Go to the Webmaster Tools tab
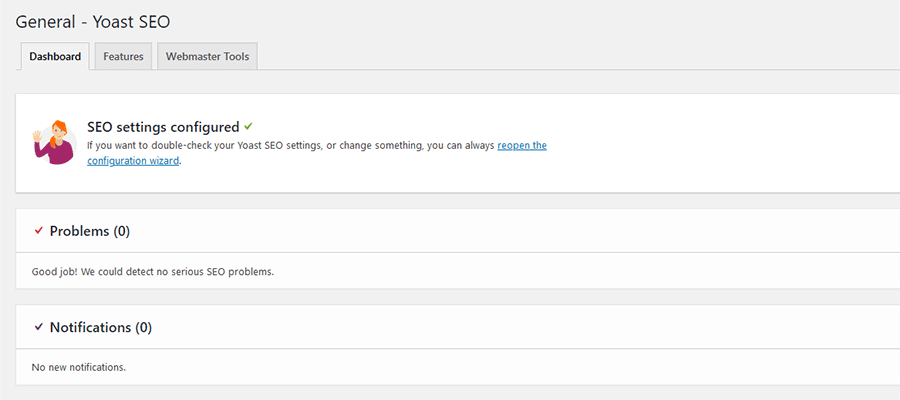The height and width of the screenshot is (400, 900). coord(208,57)
